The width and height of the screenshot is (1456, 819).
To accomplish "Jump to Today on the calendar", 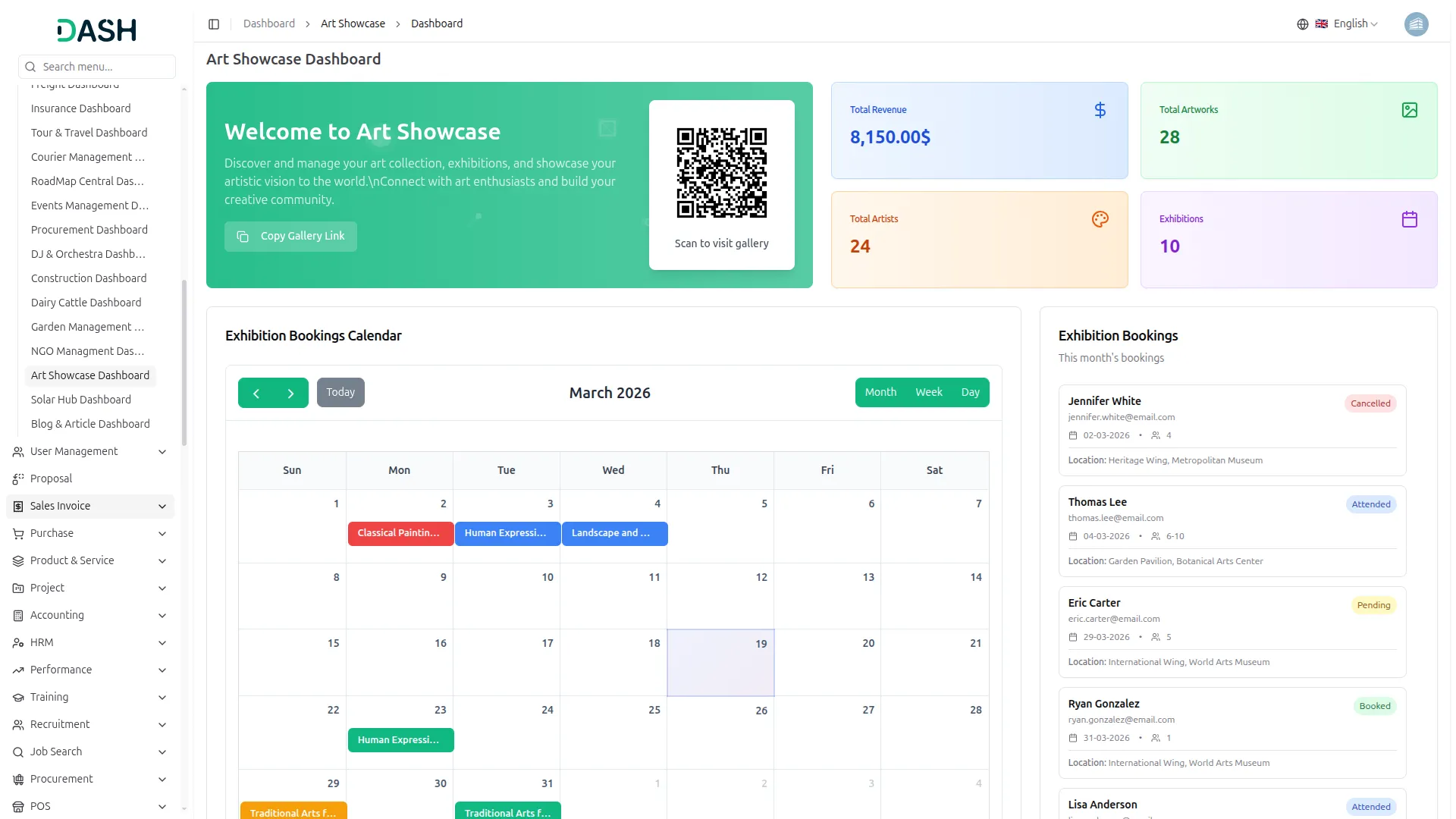I will 340,393.
